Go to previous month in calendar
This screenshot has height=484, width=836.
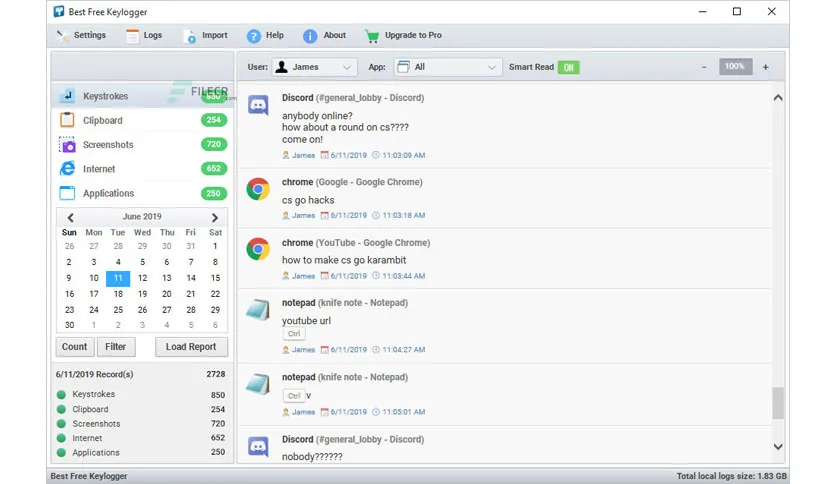coord(70,217)
